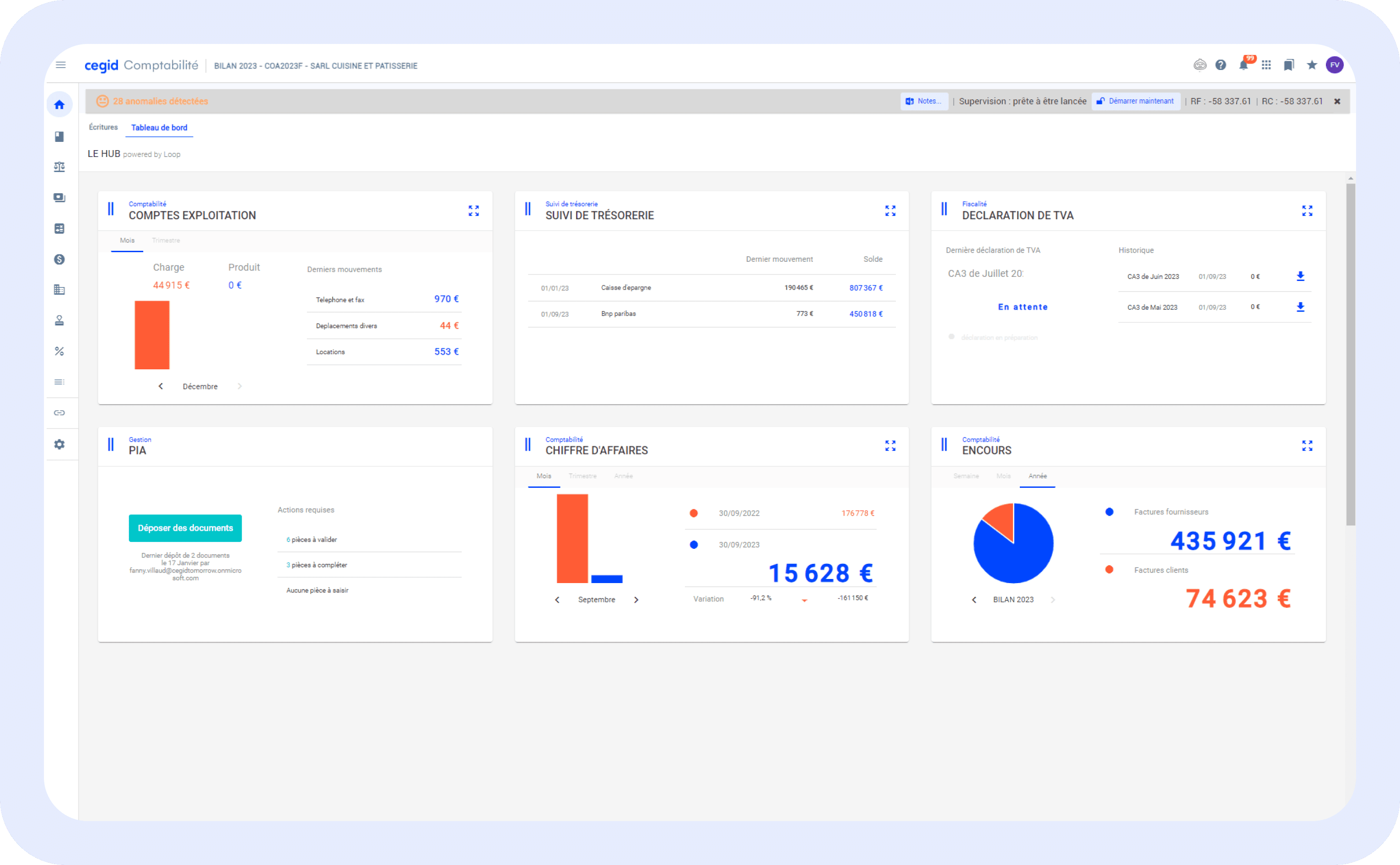Expand the Suivi de Trésorerie widget to fullscreen
The height and width of the screenshot is (865, 1400).
(890, 211)
